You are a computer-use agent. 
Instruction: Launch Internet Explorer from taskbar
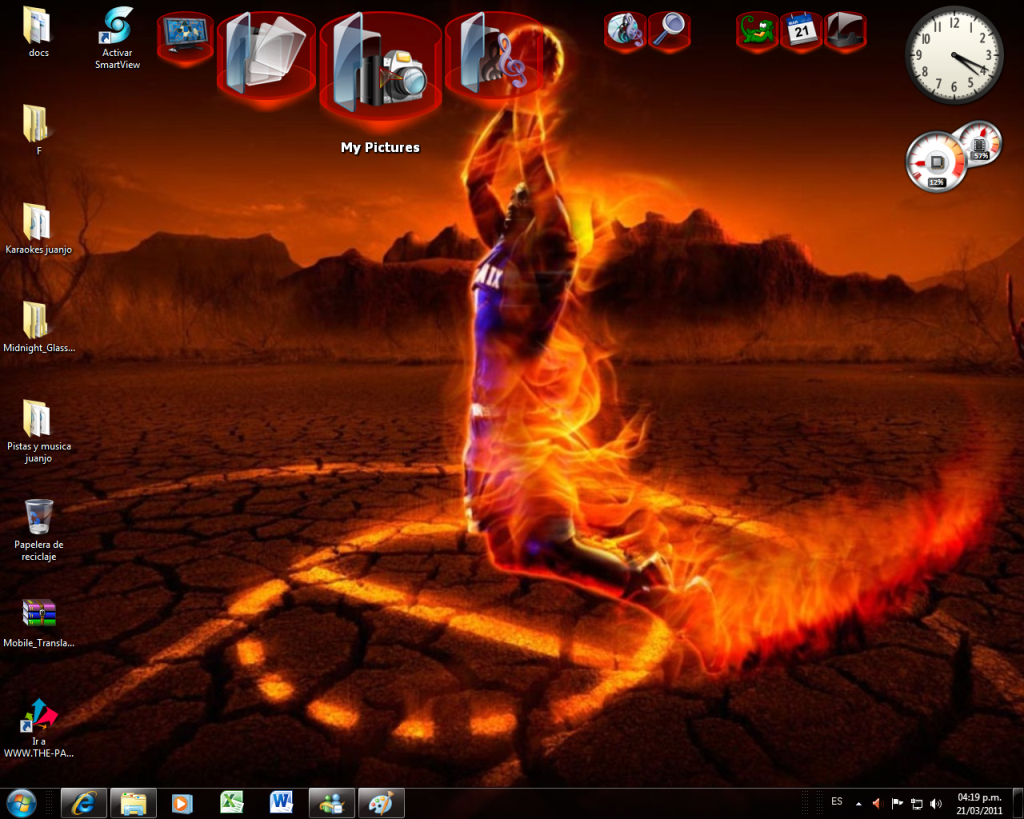point(84,803)
